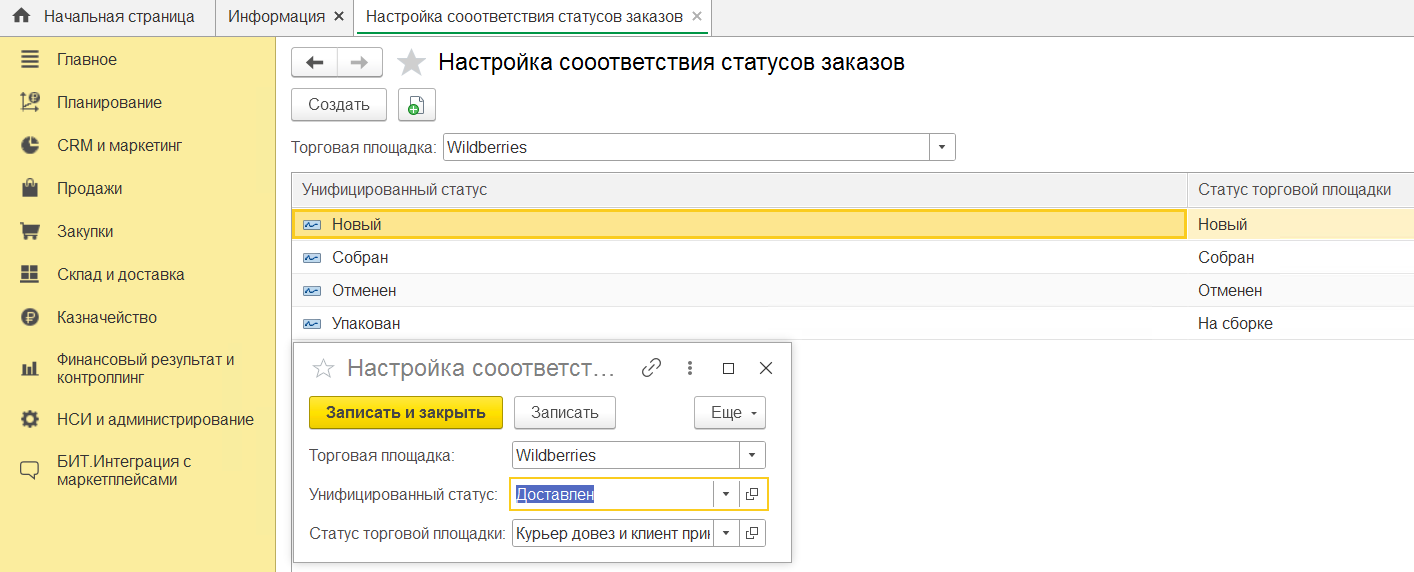Copy link icon in dialog header

click(651, 368)
